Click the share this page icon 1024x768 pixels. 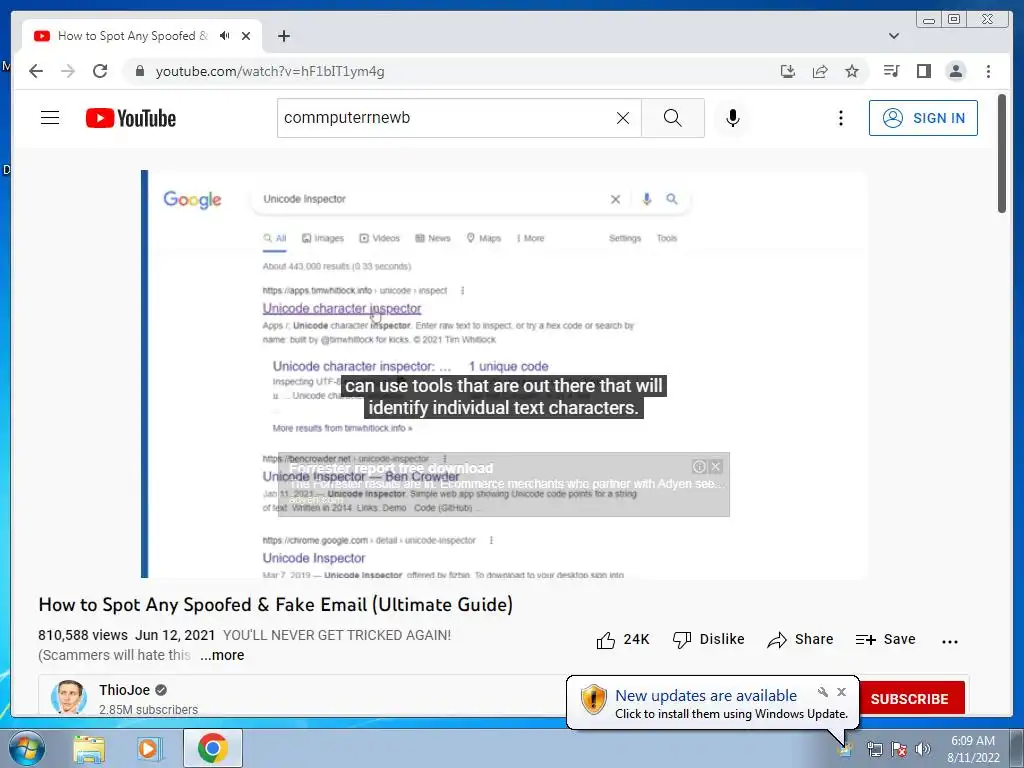[820, 71]
